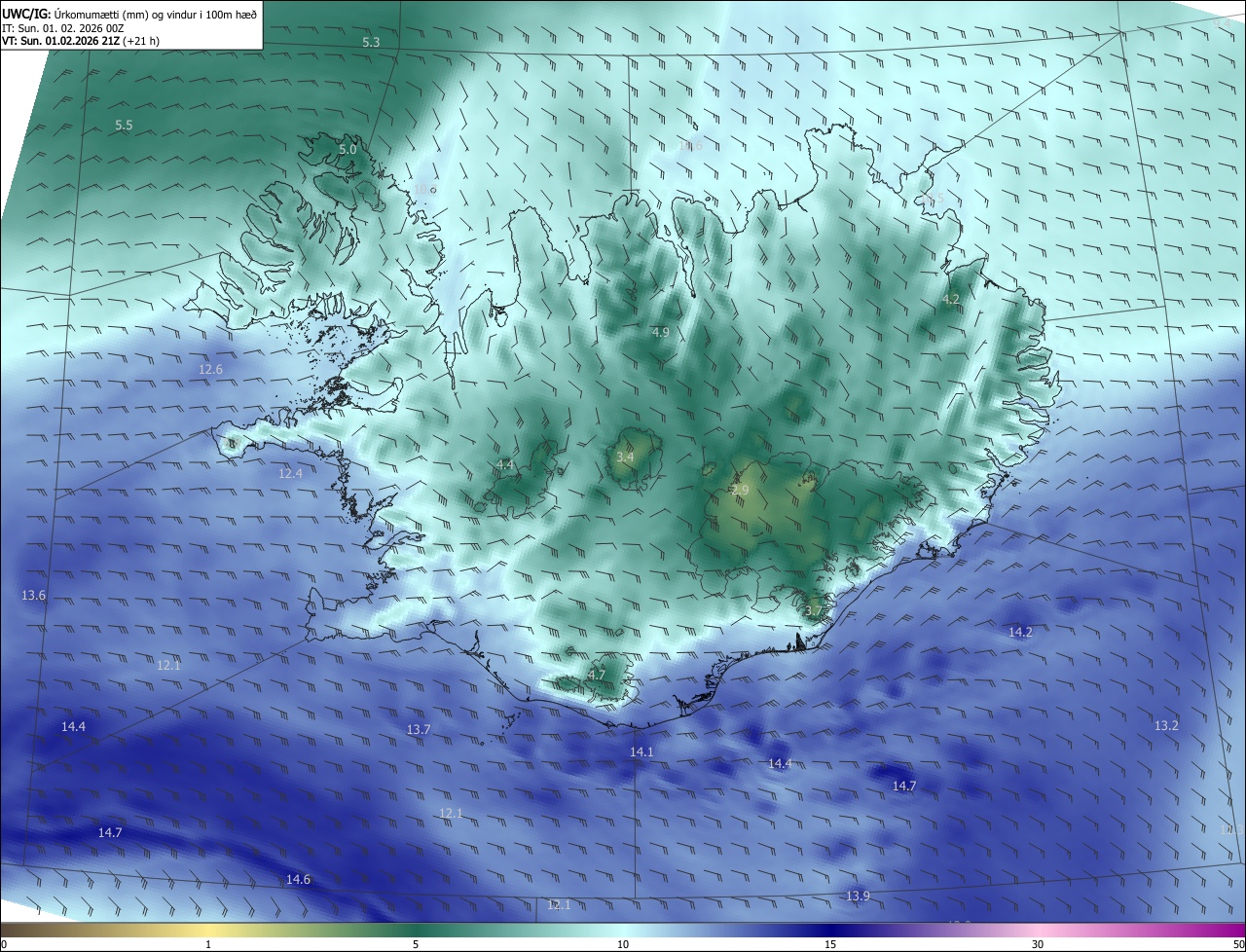Click the 13.9 value label over the sea
Viewport: 1246px width, 952px height.
858,897
